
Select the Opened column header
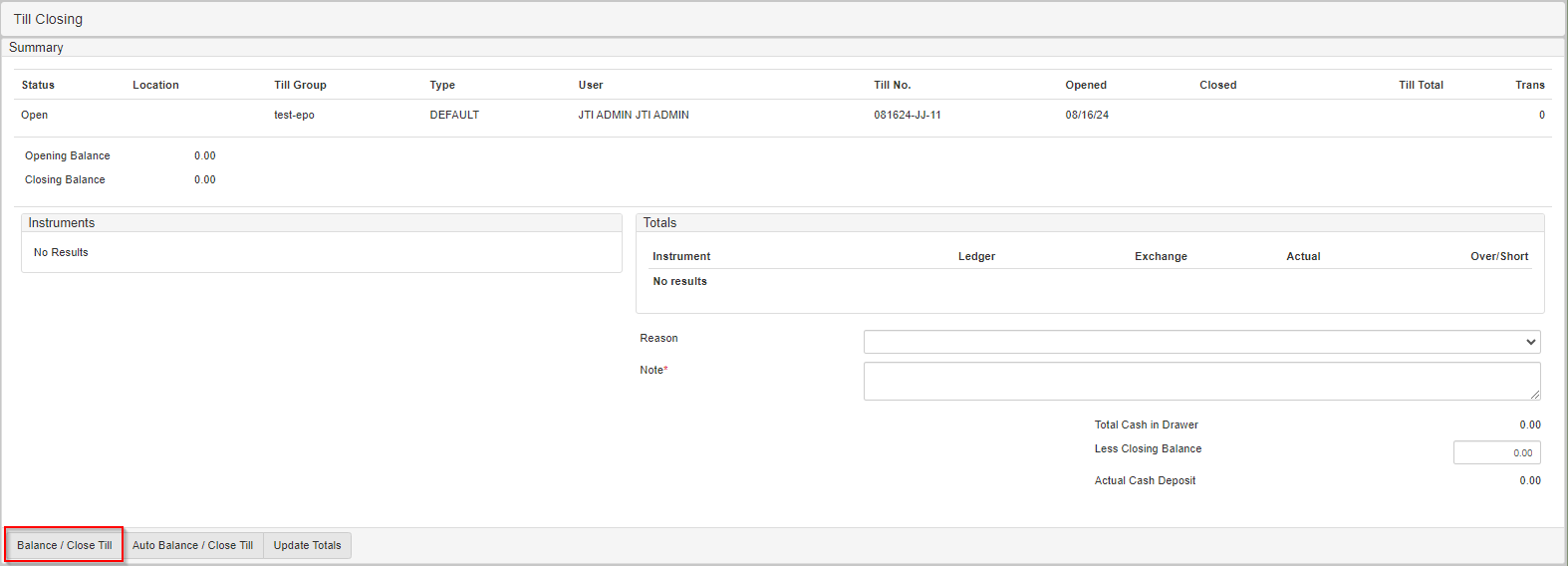tap(1085, 85)
